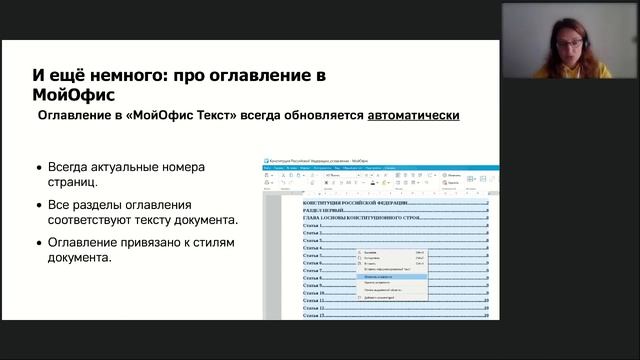Click bullet 'Всегда актуальные номера страниц.'

[126, 174]
